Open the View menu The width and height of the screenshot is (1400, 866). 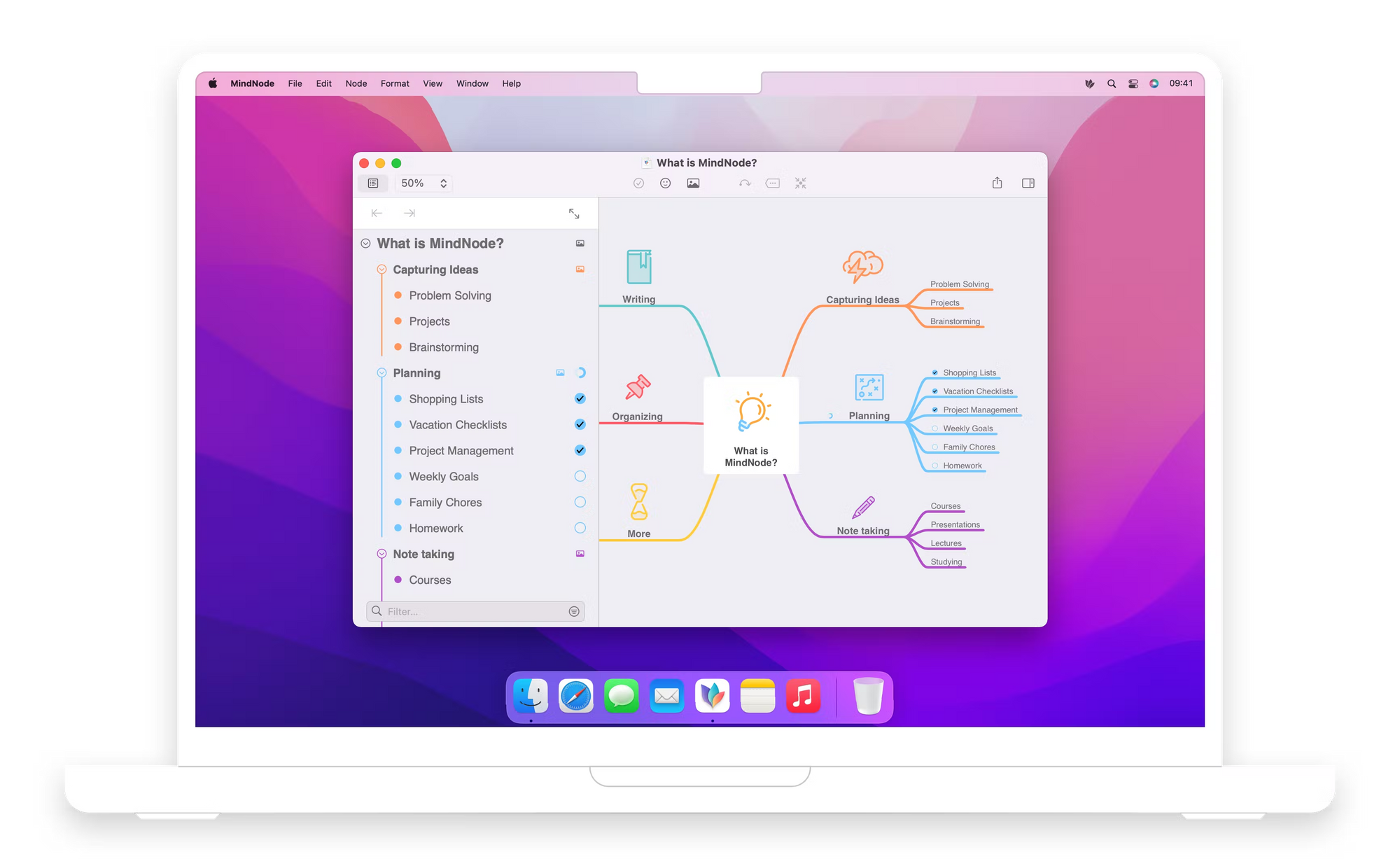[x=433, y=83]
